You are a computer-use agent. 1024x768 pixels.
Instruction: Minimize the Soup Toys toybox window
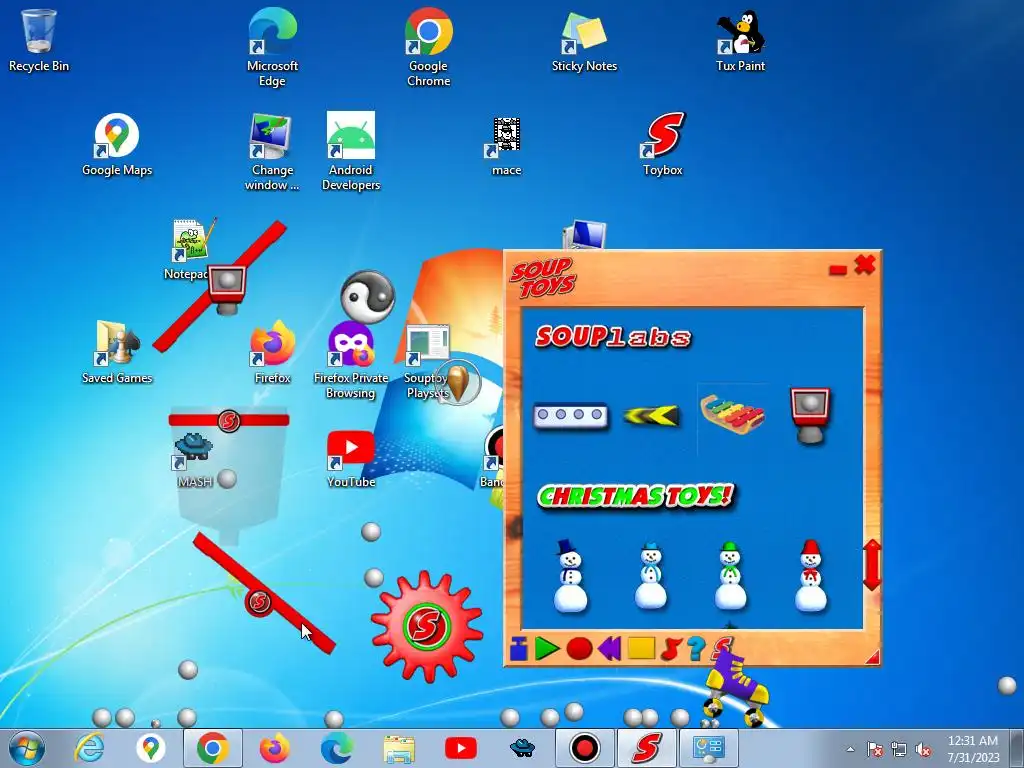[838, 269]
